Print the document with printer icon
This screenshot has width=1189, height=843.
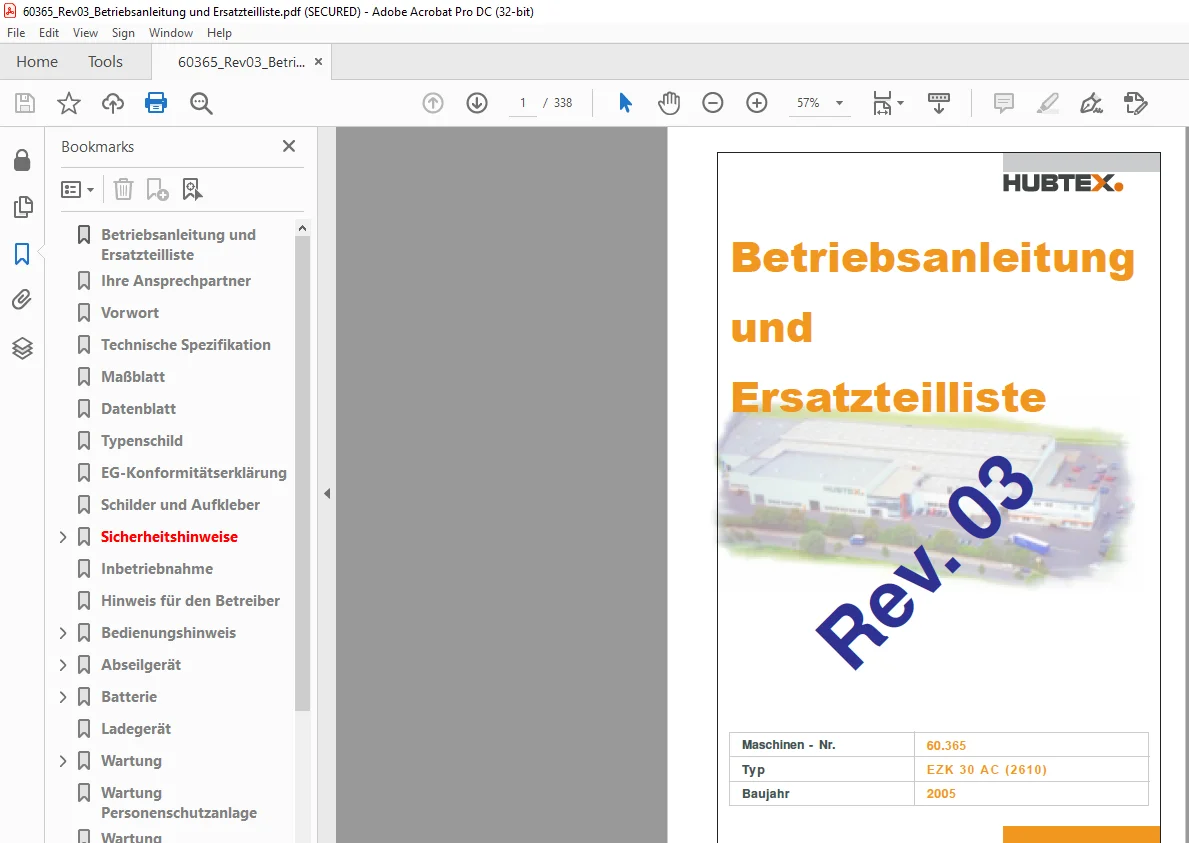(x=156, y=103)
